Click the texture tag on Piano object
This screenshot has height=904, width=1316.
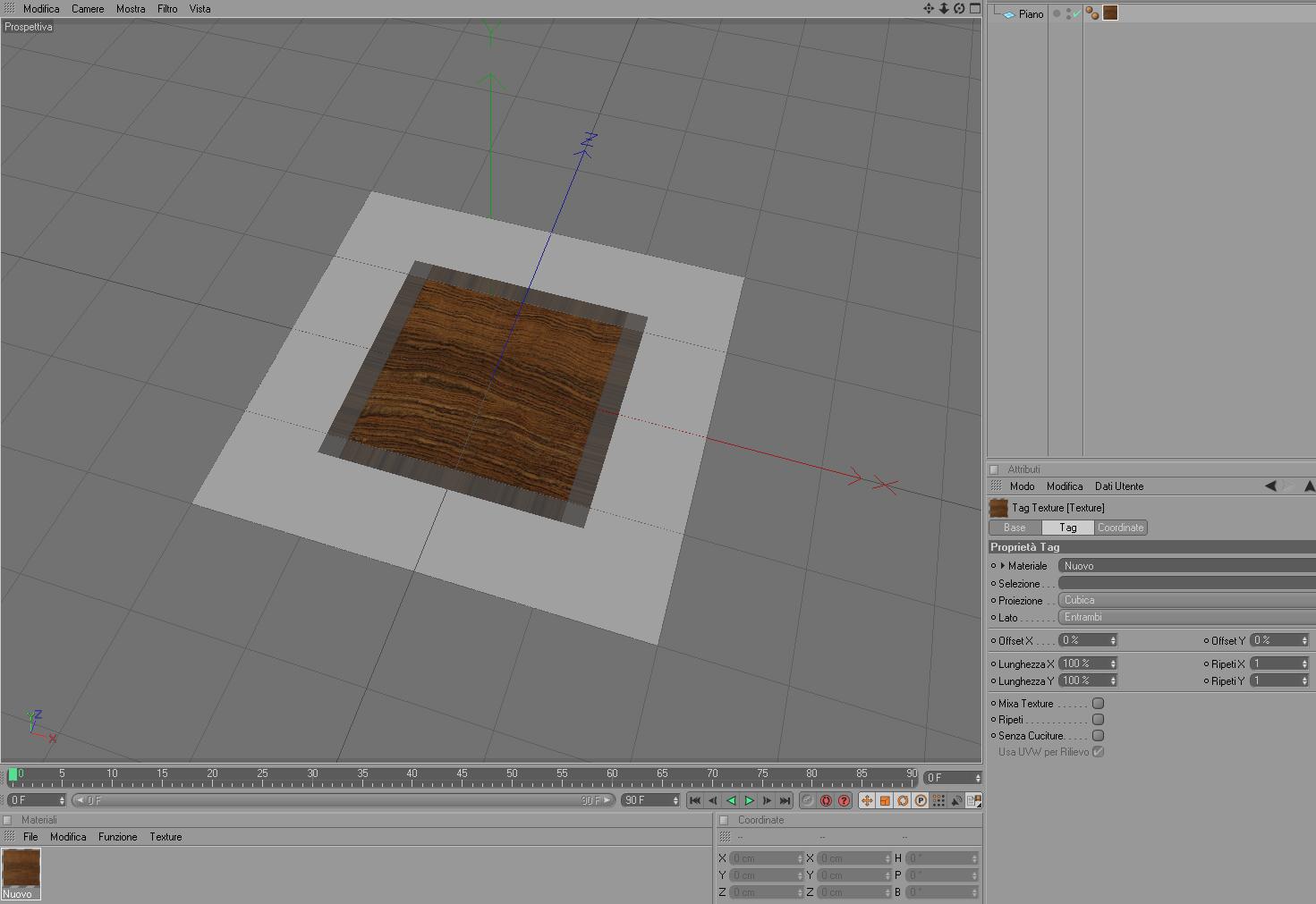pos(1110,13)
